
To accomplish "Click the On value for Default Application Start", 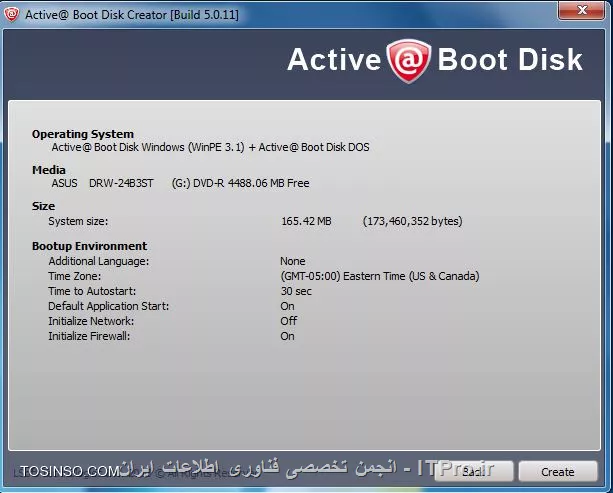I will pos(287,306).
